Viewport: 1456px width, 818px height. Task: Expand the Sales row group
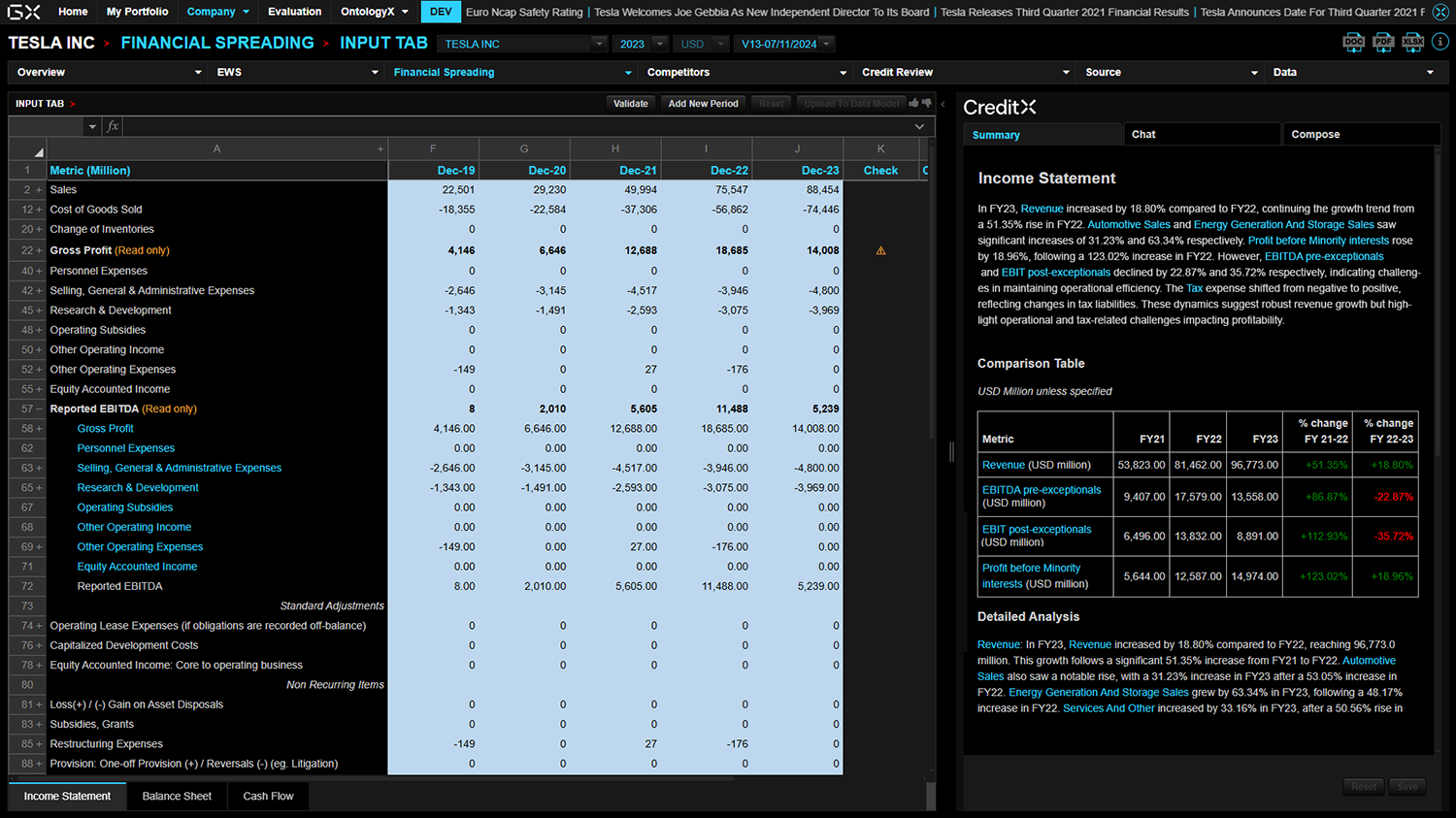click(39, 190)
